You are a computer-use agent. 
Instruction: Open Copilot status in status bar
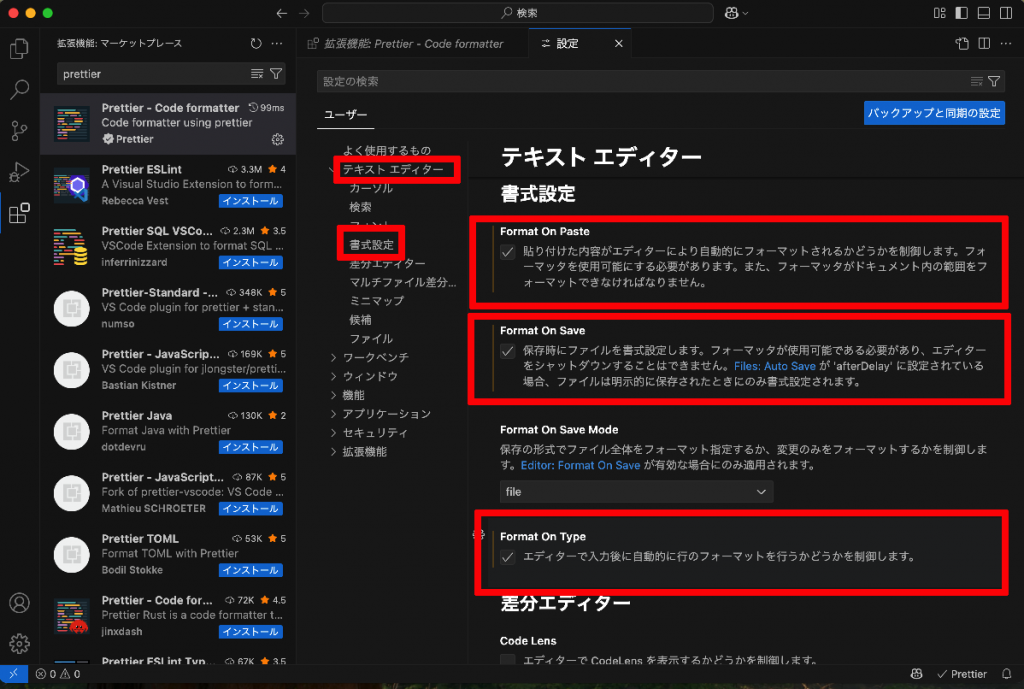click(x=916, y=674)
